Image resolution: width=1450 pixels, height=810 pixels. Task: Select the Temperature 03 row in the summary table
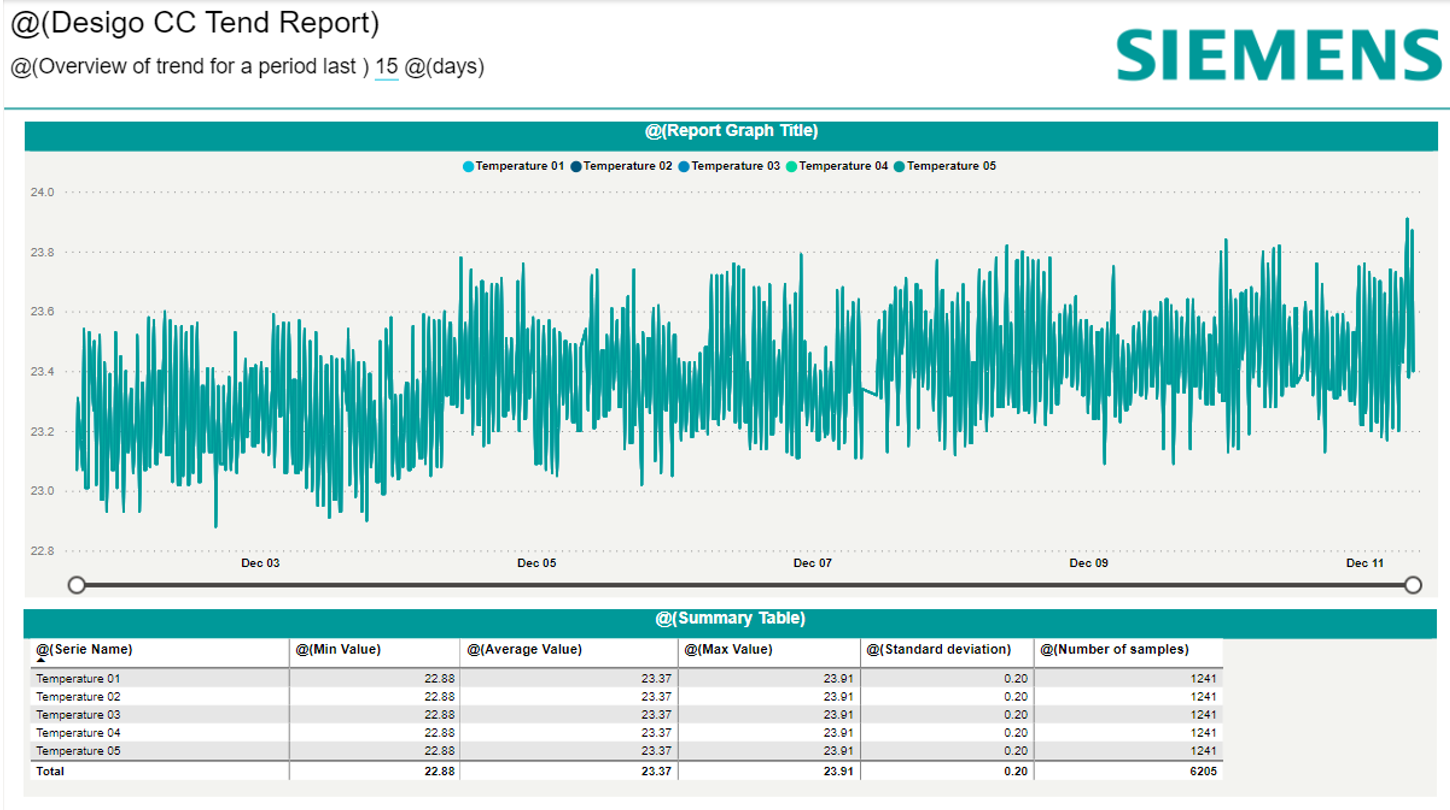click(78, 715)
